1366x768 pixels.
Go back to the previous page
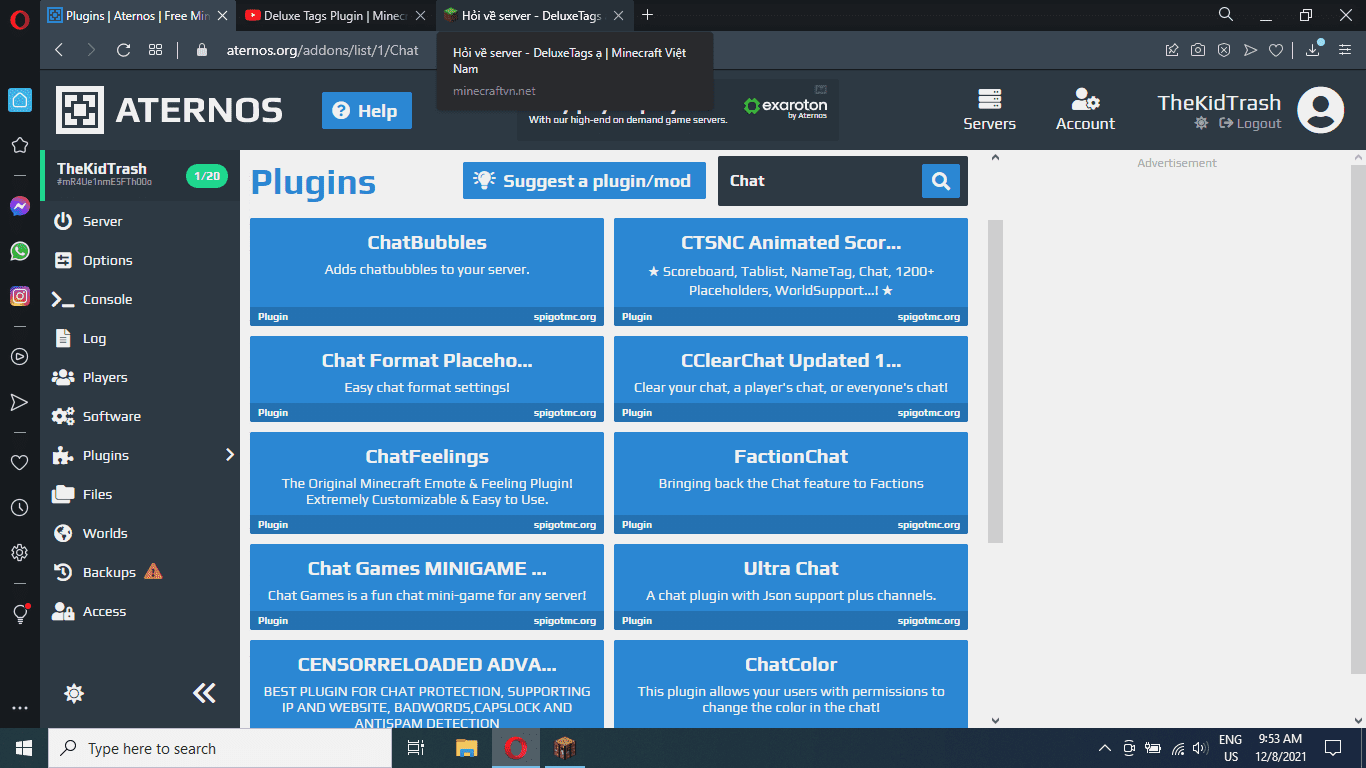(59, 50)
